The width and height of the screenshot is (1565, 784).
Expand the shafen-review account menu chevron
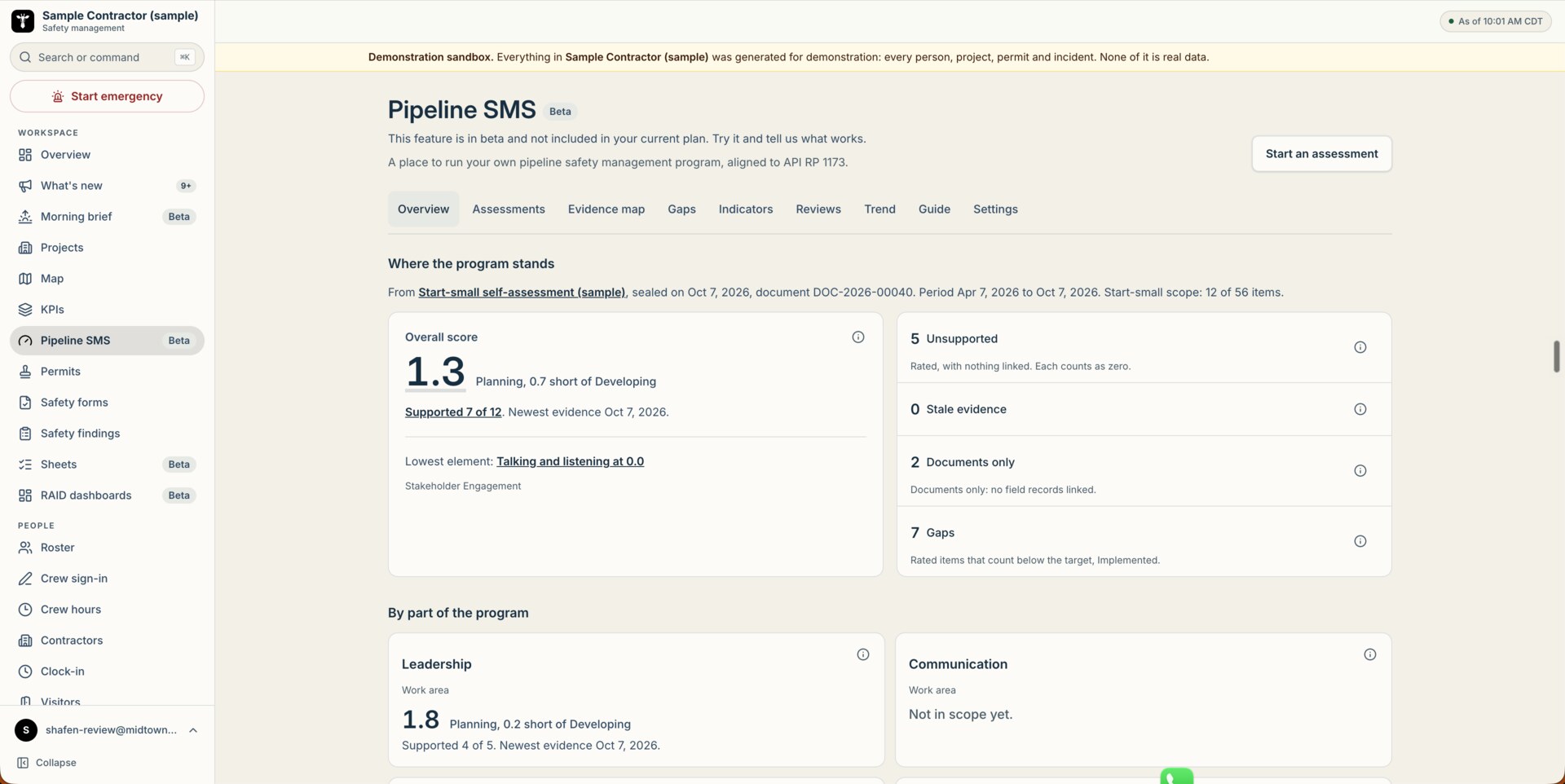193,730
